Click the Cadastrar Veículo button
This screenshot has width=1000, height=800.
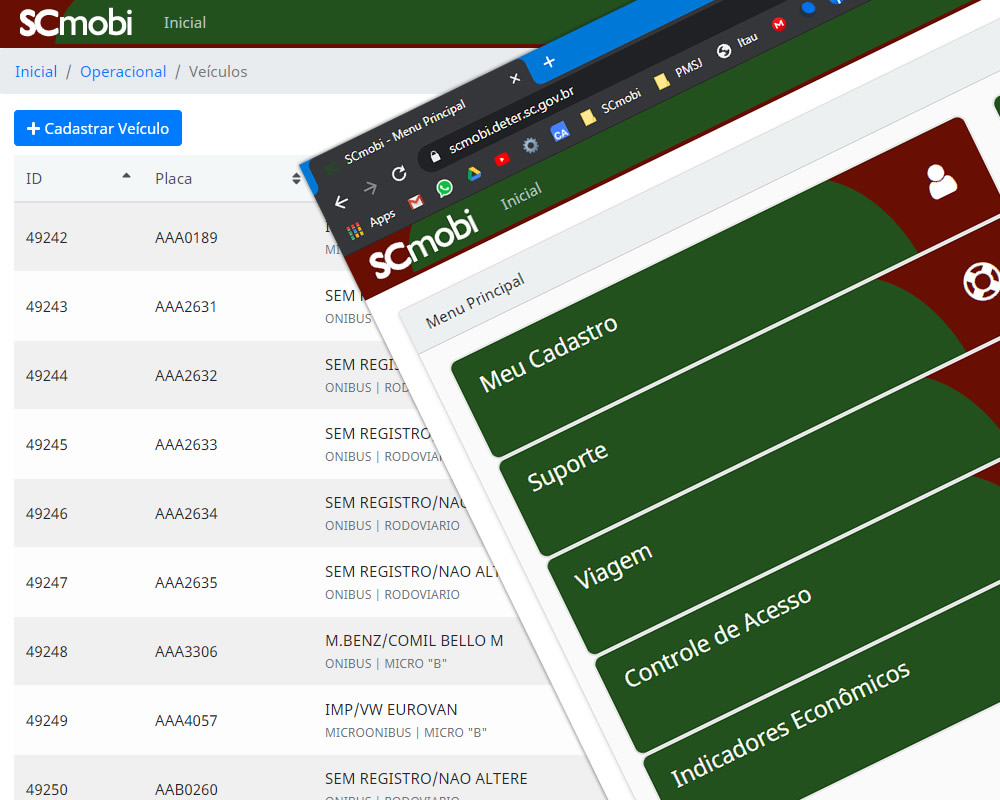coord(98,128)
